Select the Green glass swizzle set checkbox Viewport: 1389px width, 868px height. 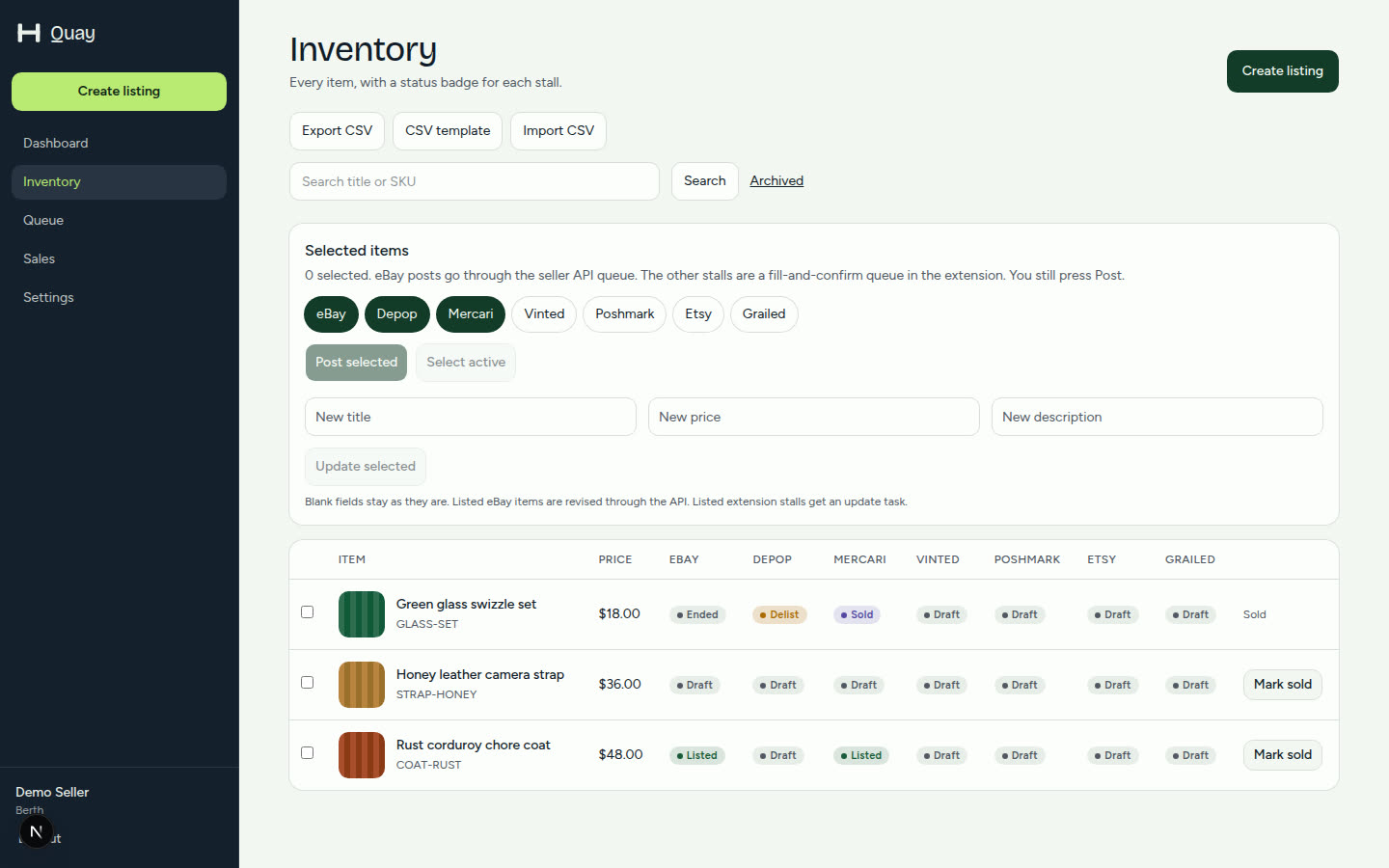(x=307, y=611)
